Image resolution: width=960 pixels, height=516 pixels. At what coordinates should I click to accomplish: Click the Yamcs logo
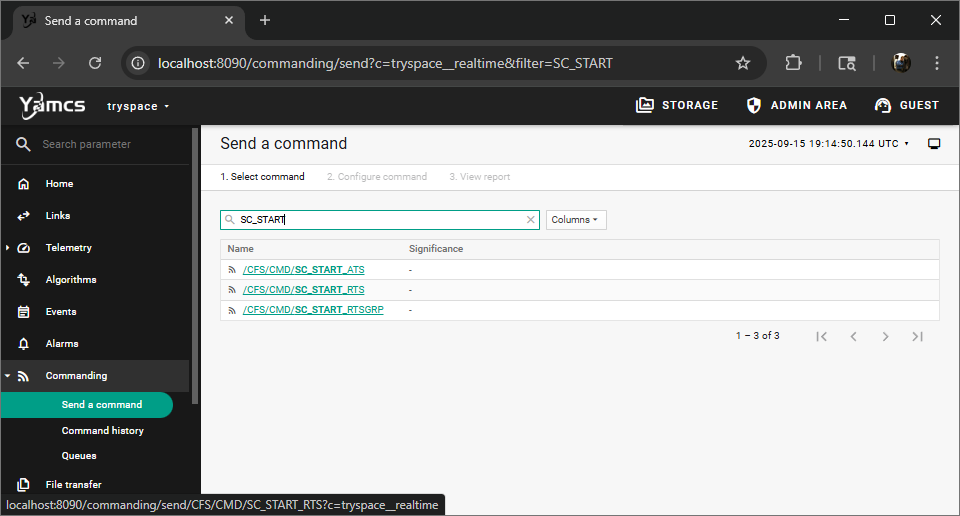click(51, 106)
